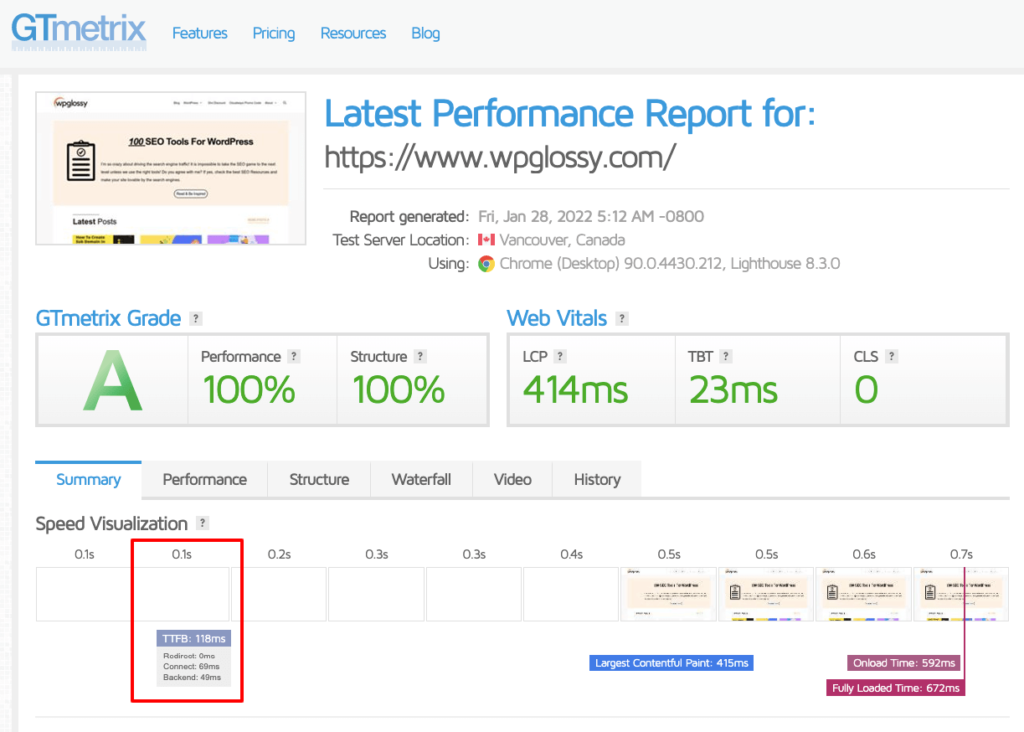The height and width of the screenshot is (732, 1024).
Task: Click help icon next to LCP
Action: coord(560,357)
